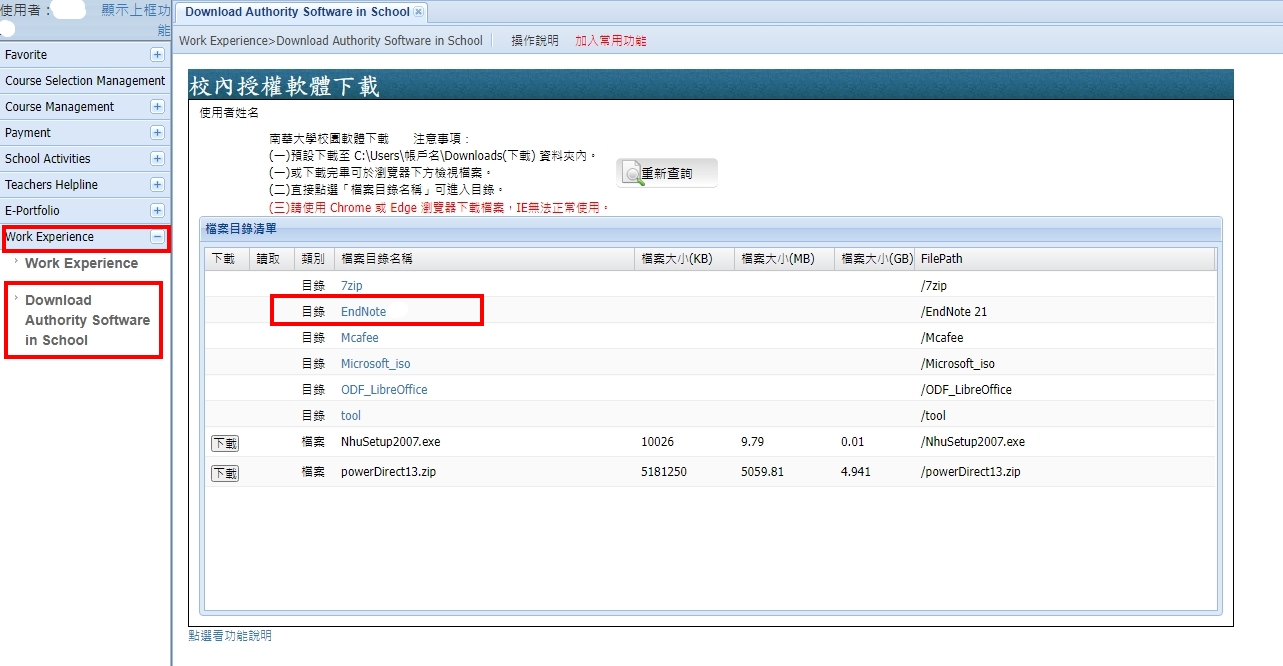The width and height of the screenshot is (1283, 666).
Task: Open the ODF_LibreOffice directory link
Action: pyautogui.click(x=384, y=390)
